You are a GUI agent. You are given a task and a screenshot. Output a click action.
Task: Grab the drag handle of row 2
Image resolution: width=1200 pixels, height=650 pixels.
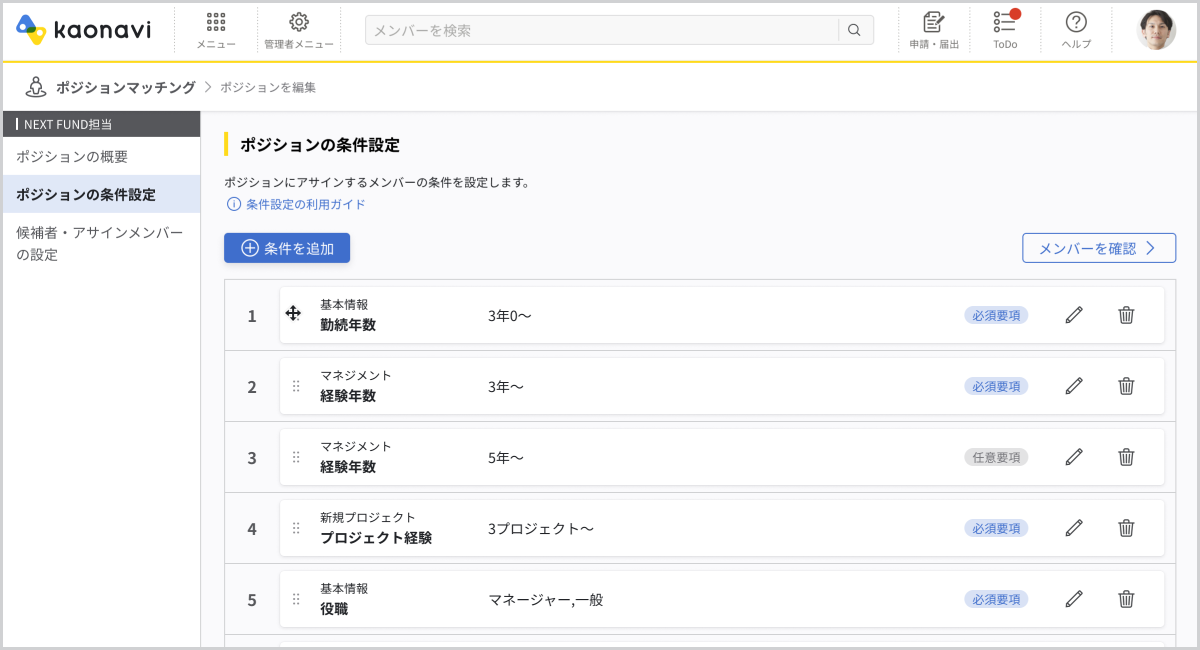pos(296,386)
